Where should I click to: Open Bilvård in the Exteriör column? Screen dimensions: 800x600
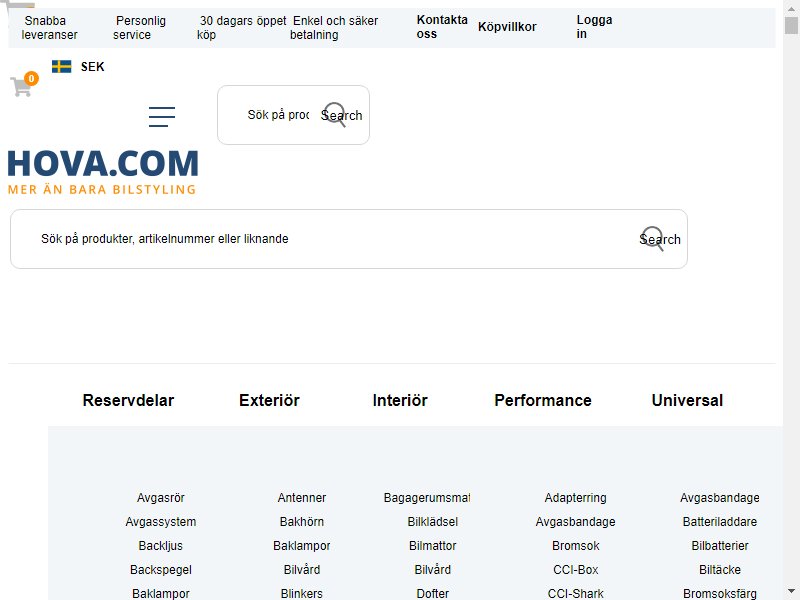click(x=302, y=569)
